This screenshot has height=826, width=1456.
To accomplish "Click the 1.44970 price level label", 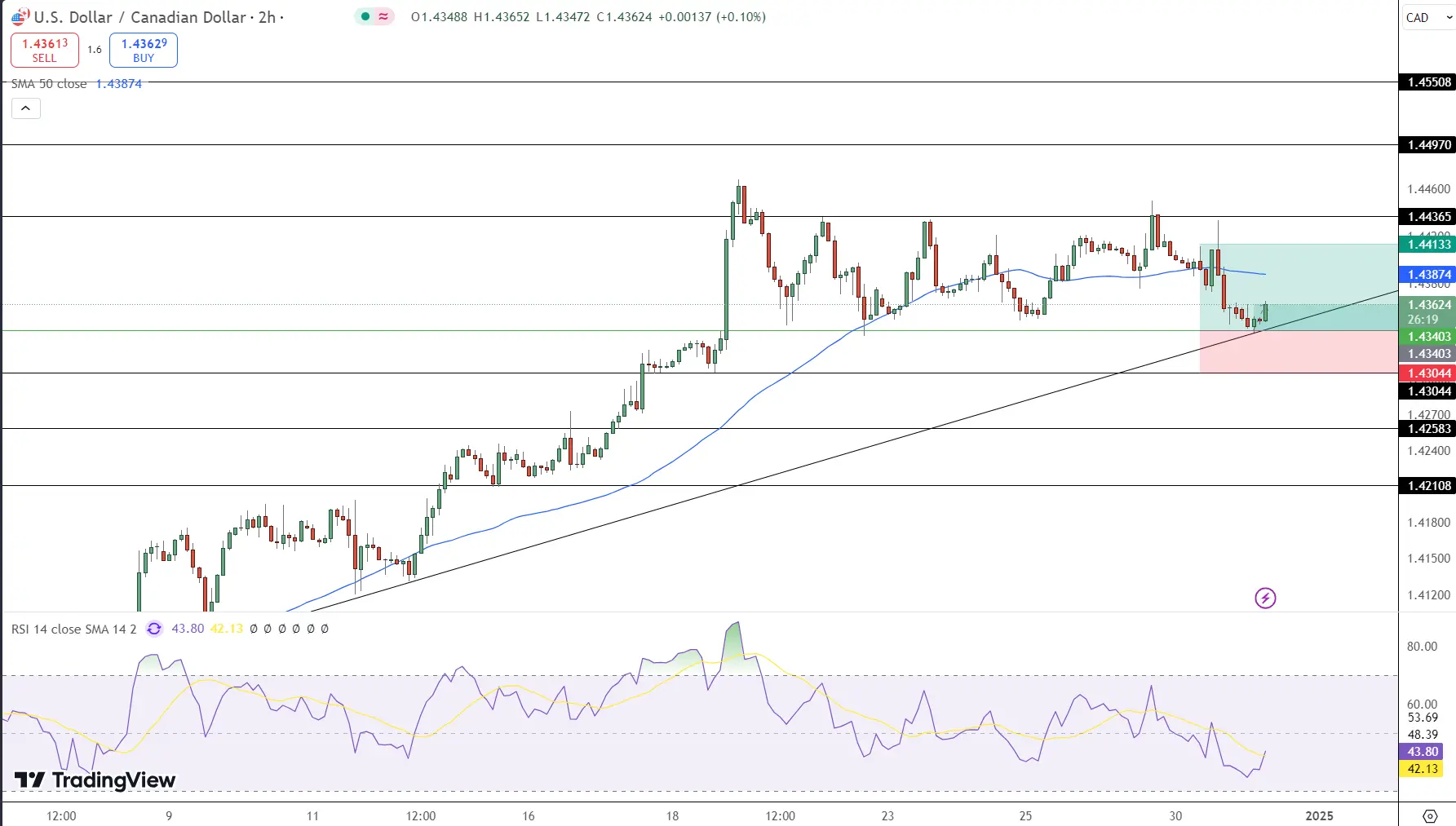I will [1427, 145].
